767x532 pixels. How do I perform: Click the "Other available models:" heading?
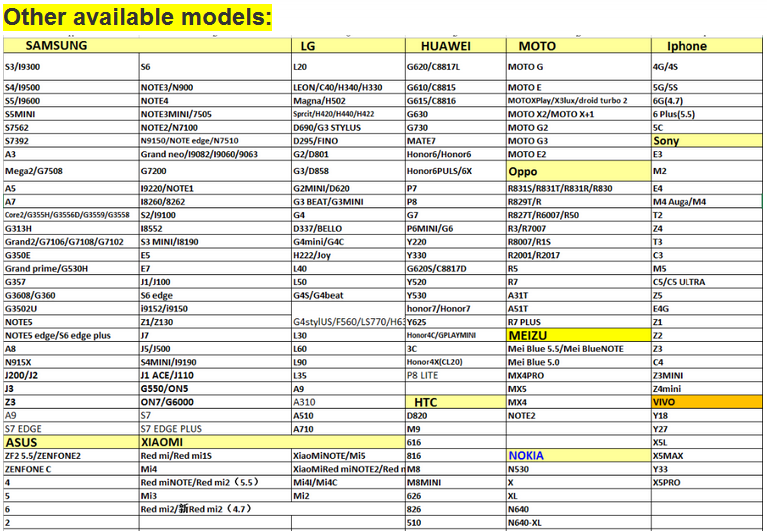coord(137,17)
